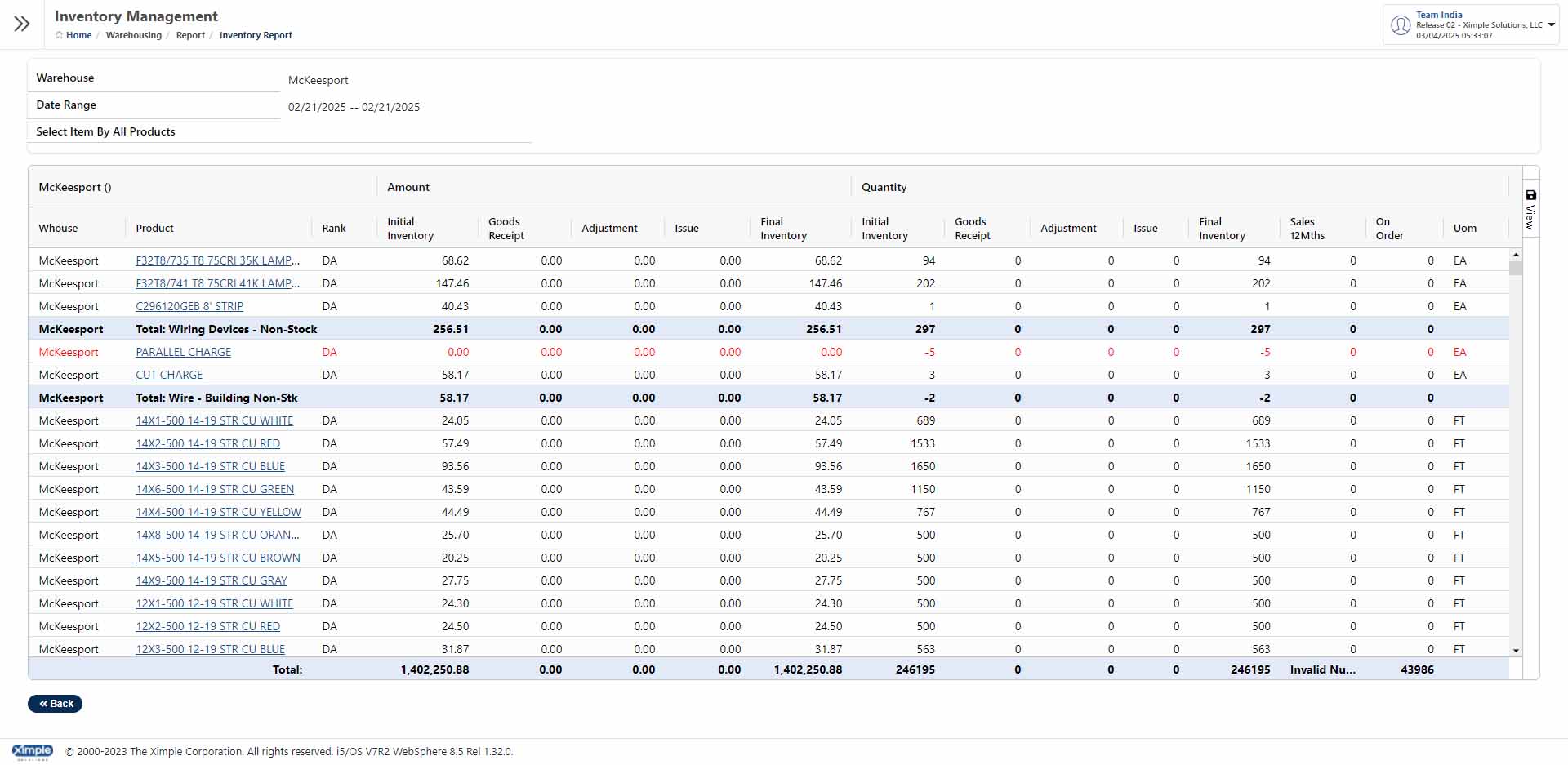Image resolution: width=1568 pixels, height=765 pixels.
Task: Click the Sales 12Mths column header
Action: [x=1307, y=229]
